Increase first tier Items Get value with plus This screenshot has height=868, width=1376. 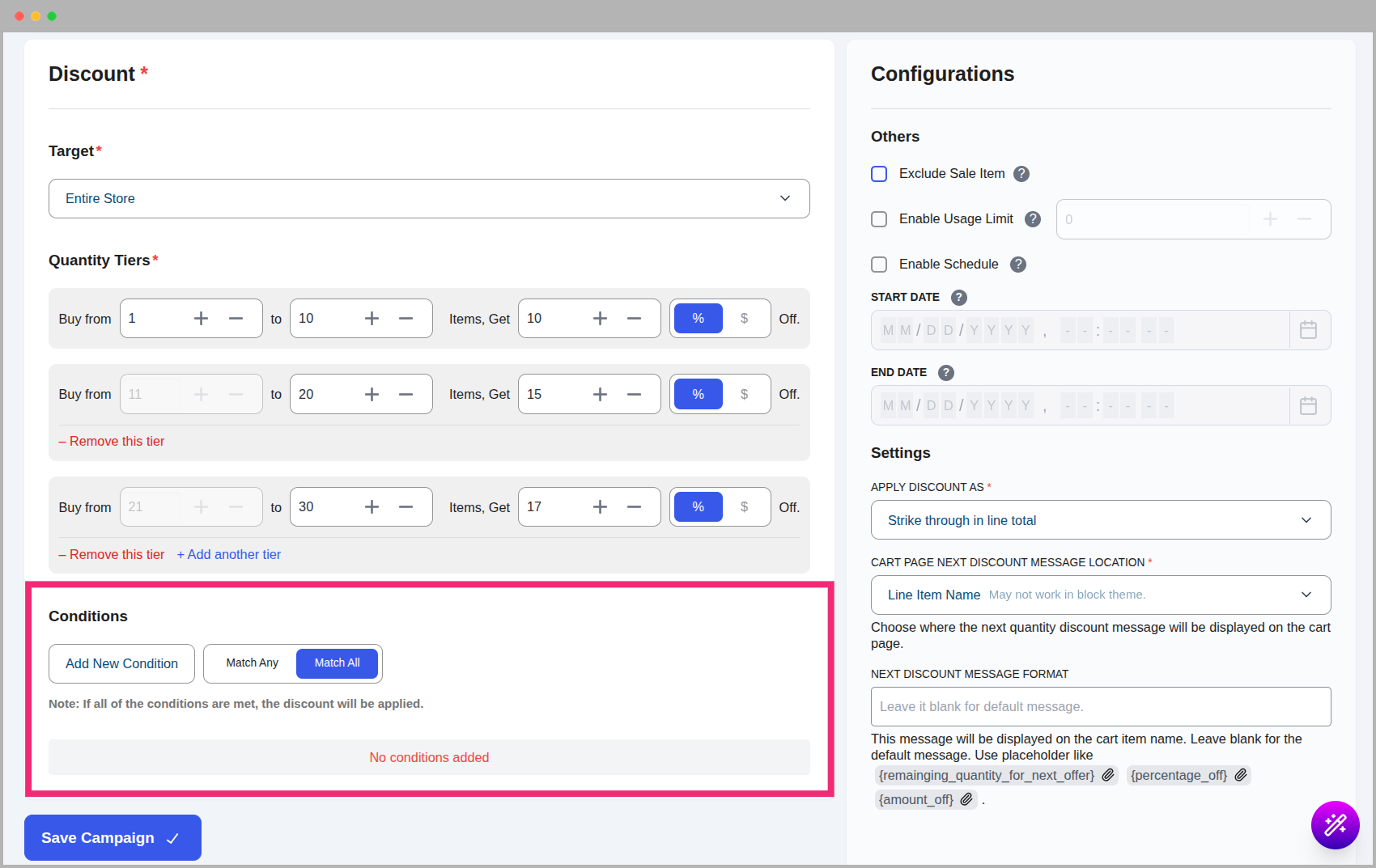tap(600, 318)
